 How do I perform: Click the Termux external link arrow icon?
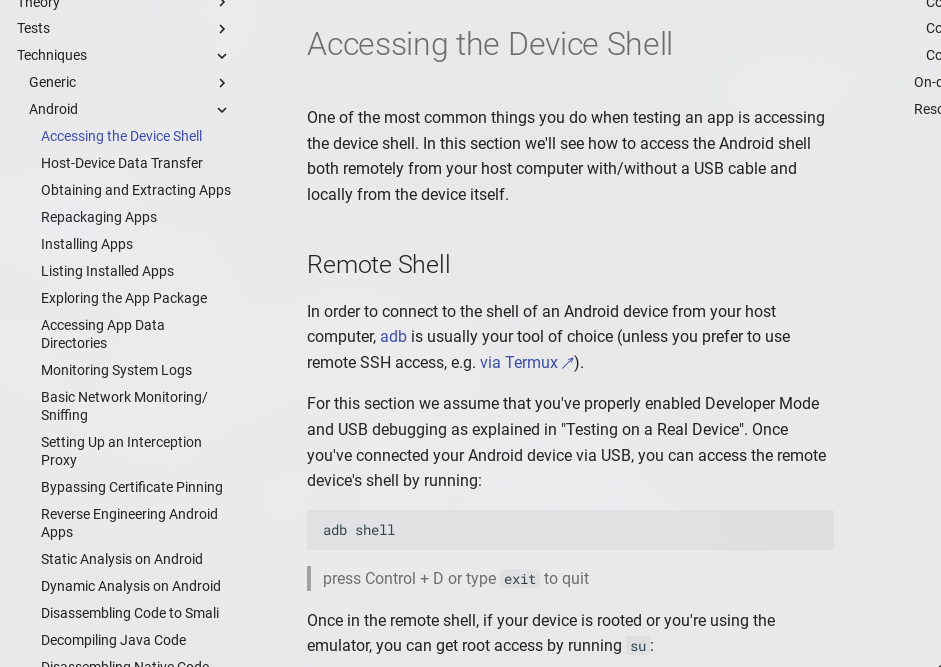(567, 363)
